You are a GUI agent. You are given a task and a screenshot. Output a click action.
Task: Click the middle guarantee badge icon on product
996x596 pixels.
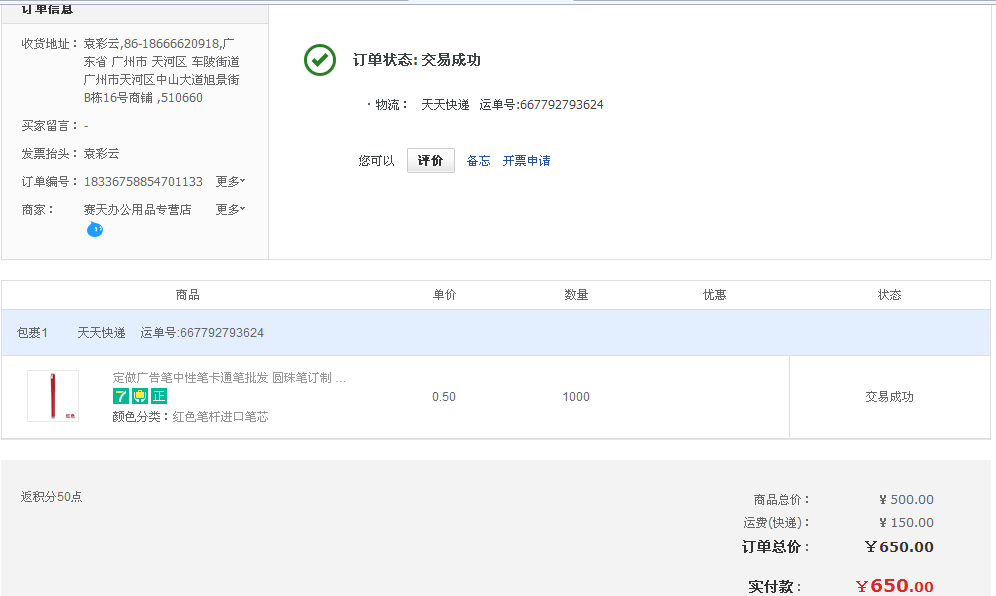pyautogui.click(x=140, y=396)
